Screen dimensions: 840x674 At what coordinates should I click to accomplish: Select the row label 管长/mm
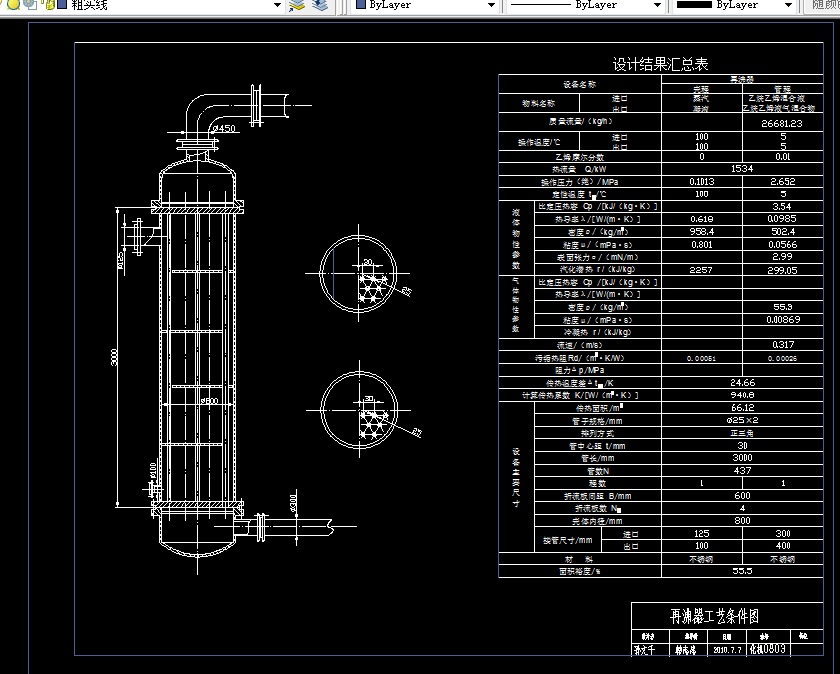597,459
